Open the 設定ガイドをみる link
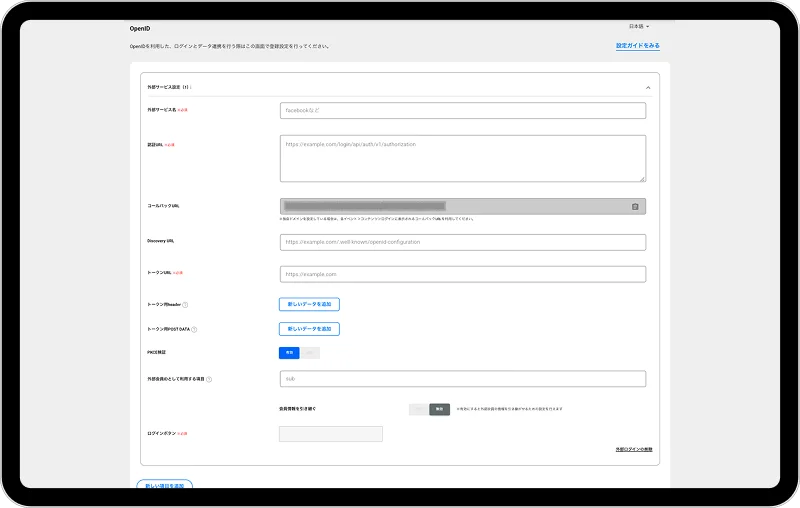The width and height of the screenshot is (800, 508). pos(637,46)
